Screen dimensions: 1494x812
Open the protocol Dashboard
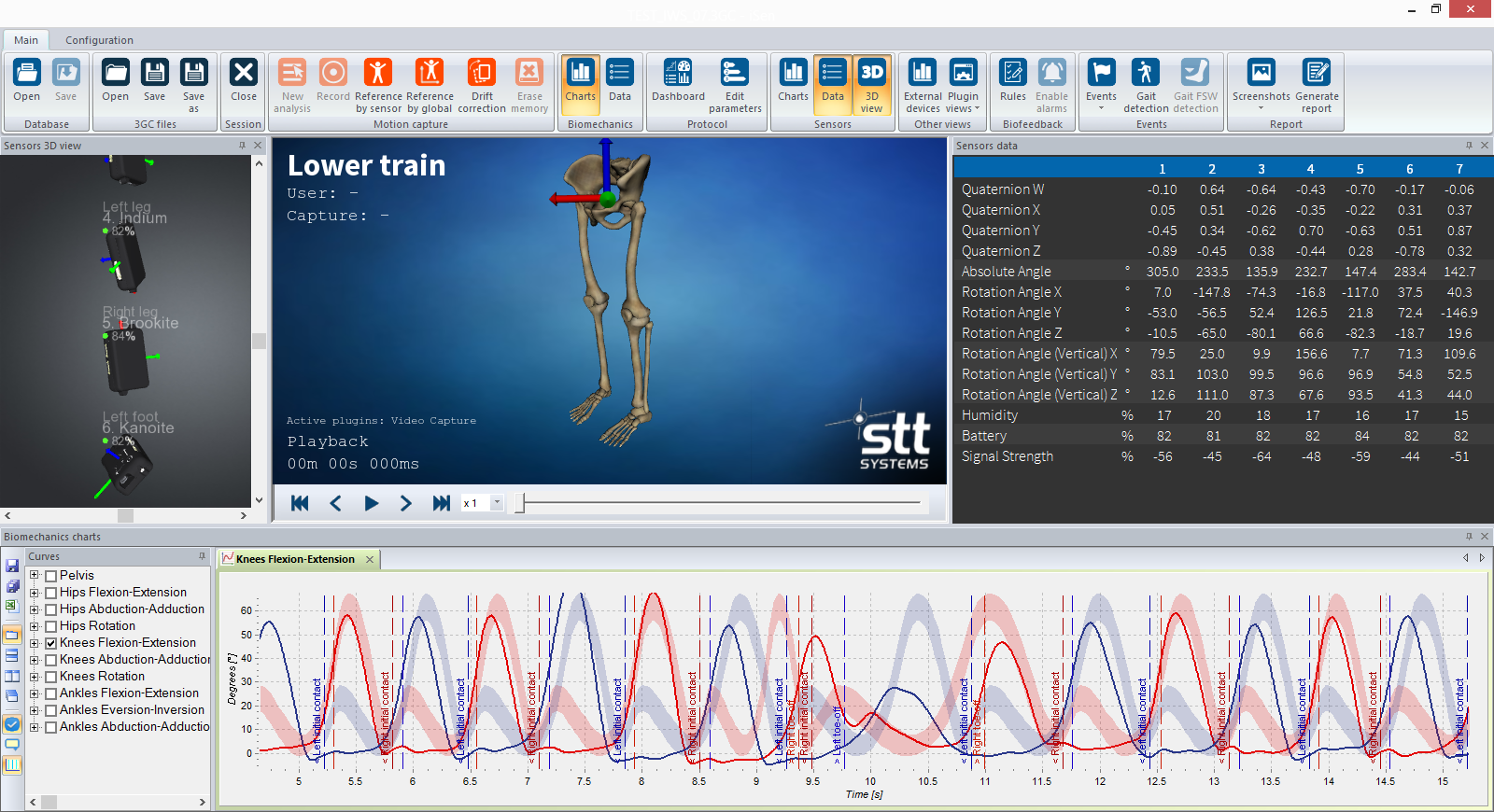click(678, 81)
